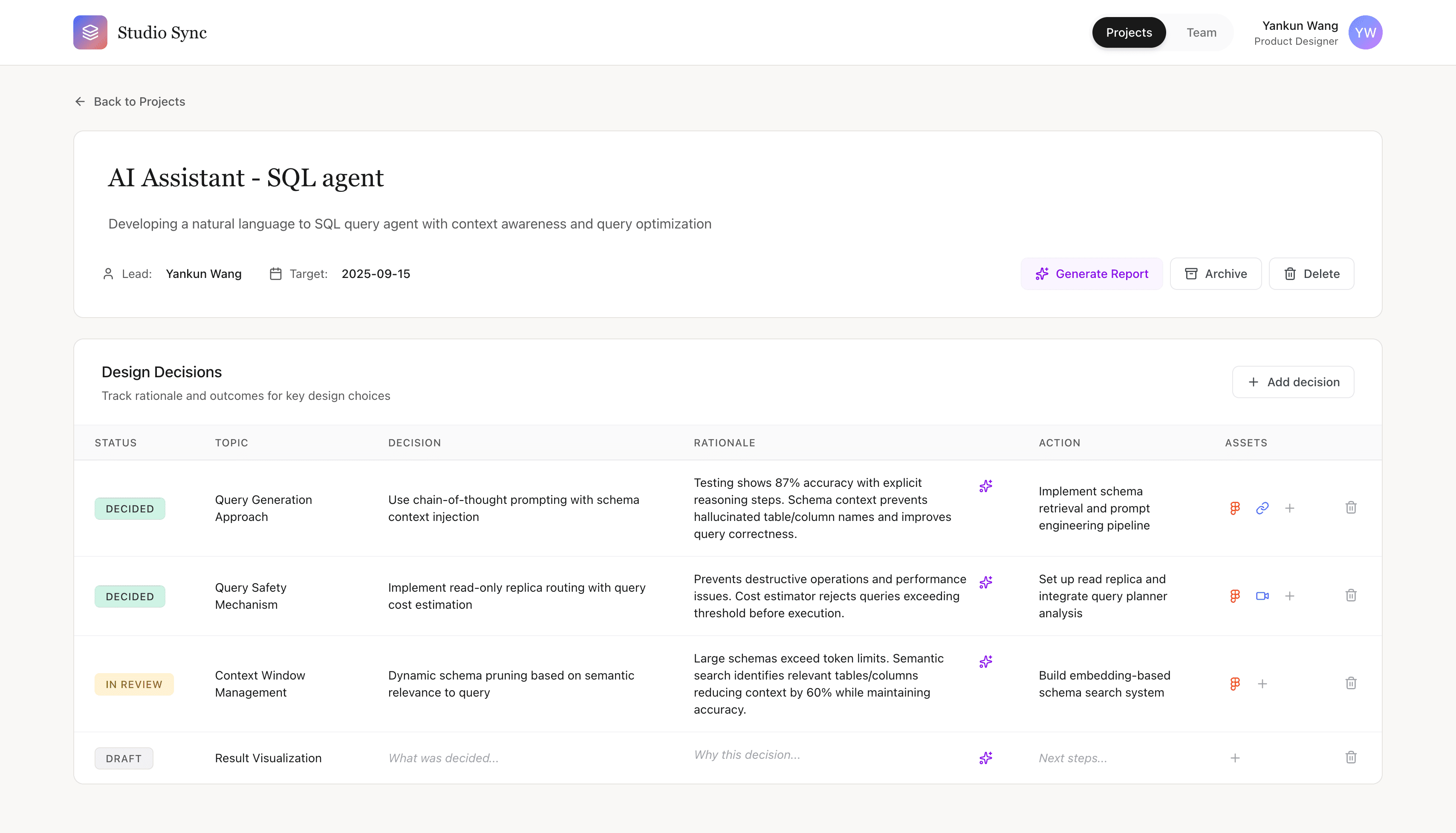Image resolution: width=1456 pixels, height=833 pixels.
Task: Open link asset in Query Generation row
Action: click(1262, 508)
